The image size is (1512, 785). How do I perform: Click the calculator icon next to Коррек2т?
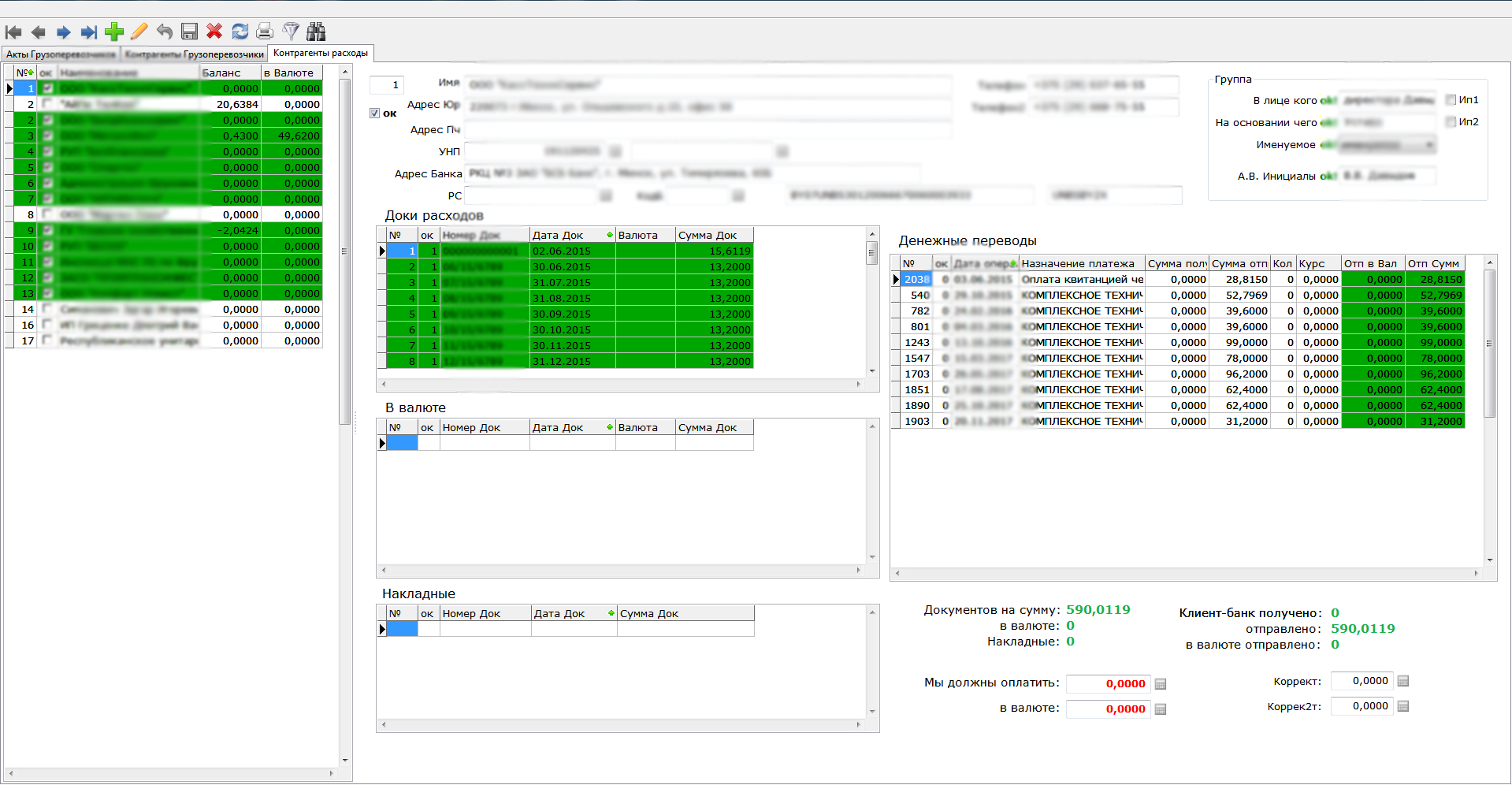click(x=1403, y=706)
